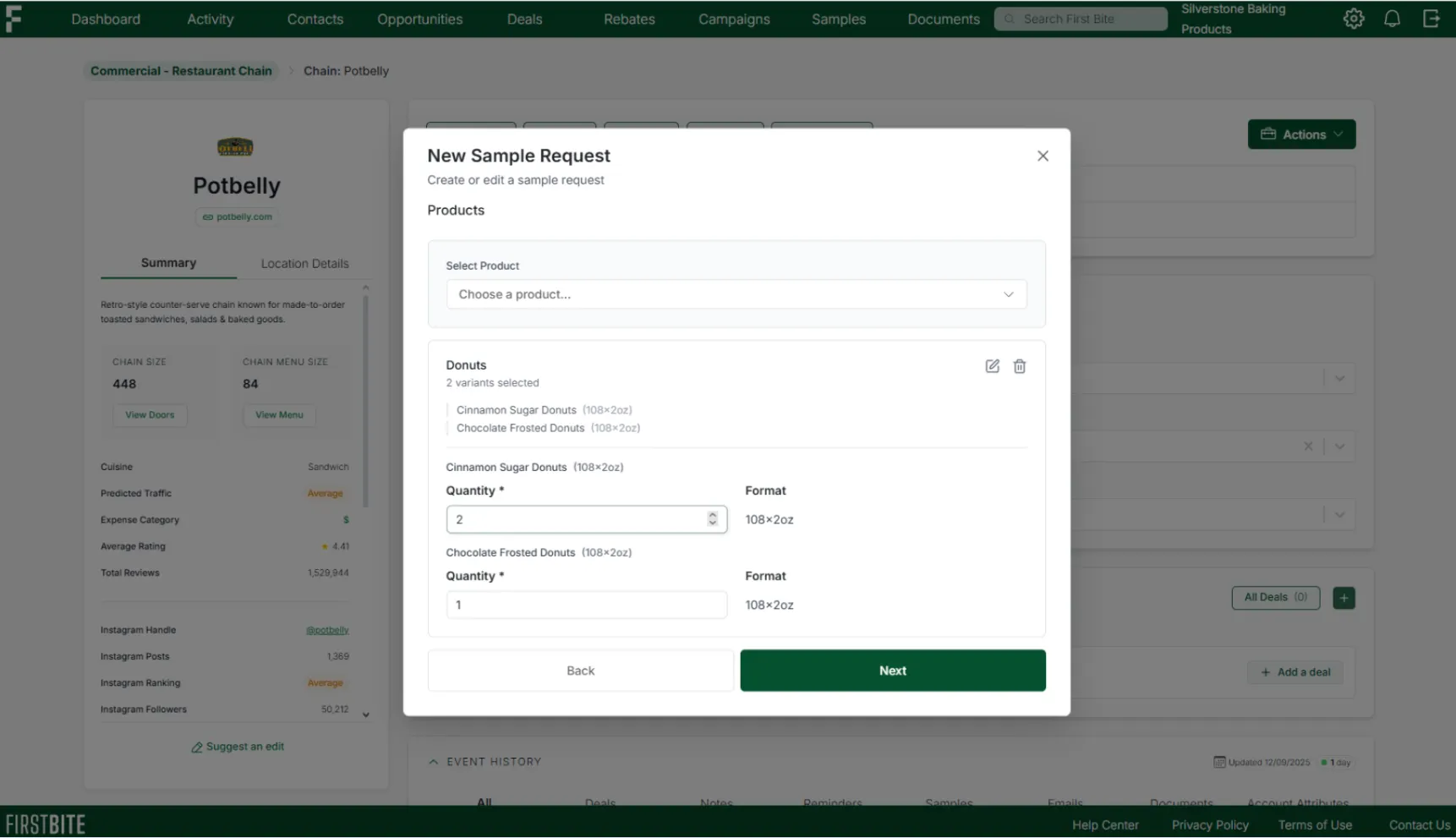Click the Instagram Posts value 1,369
The image size is (1456, 838).
338,657
